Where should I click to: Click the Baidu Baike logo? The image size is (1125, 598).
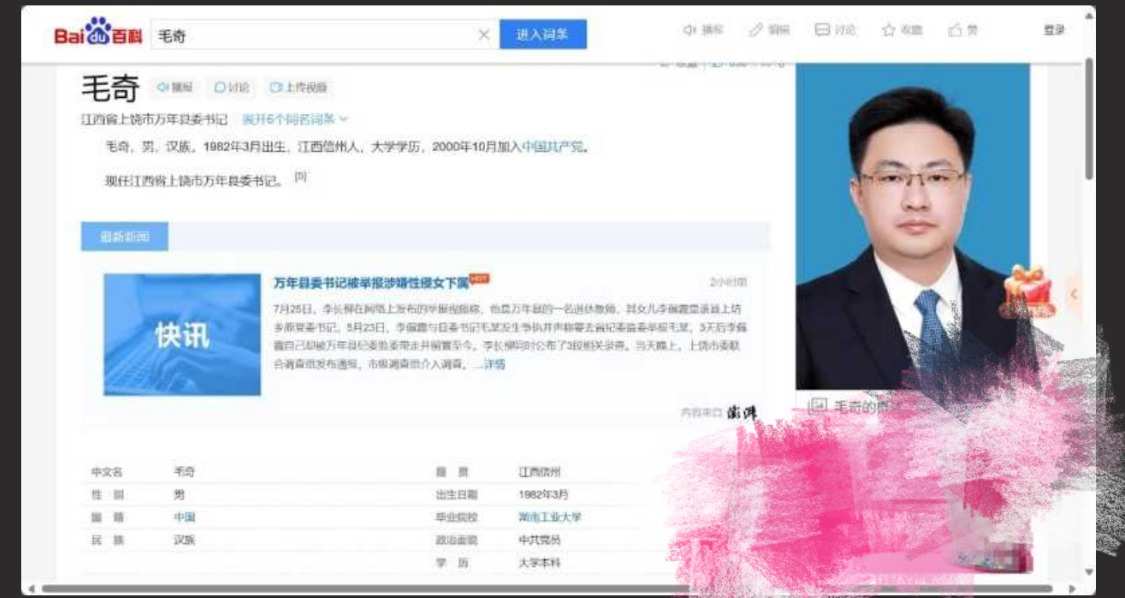[x=98, y=35]
